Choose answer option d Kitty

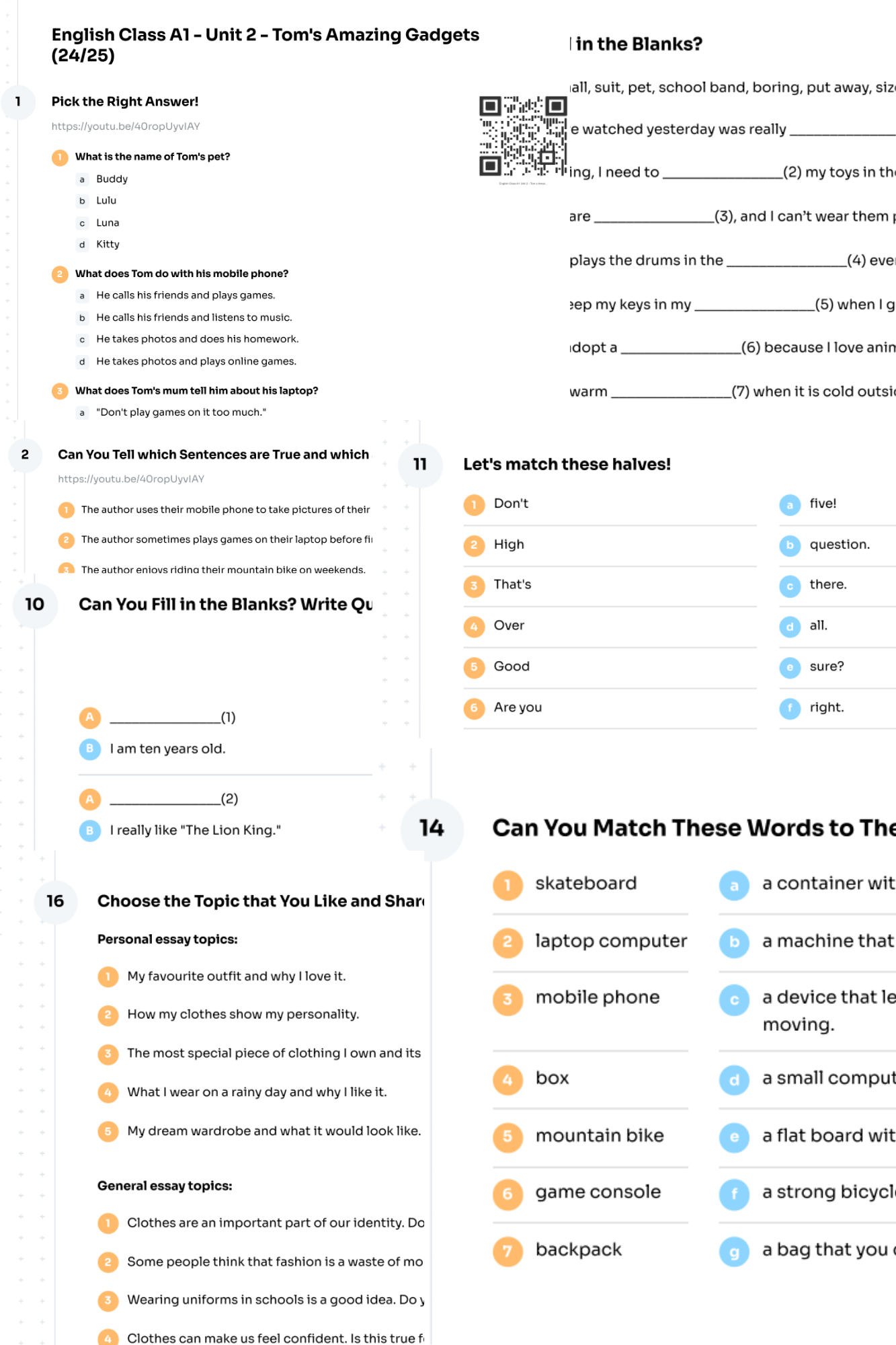click(x=108, y=244)
